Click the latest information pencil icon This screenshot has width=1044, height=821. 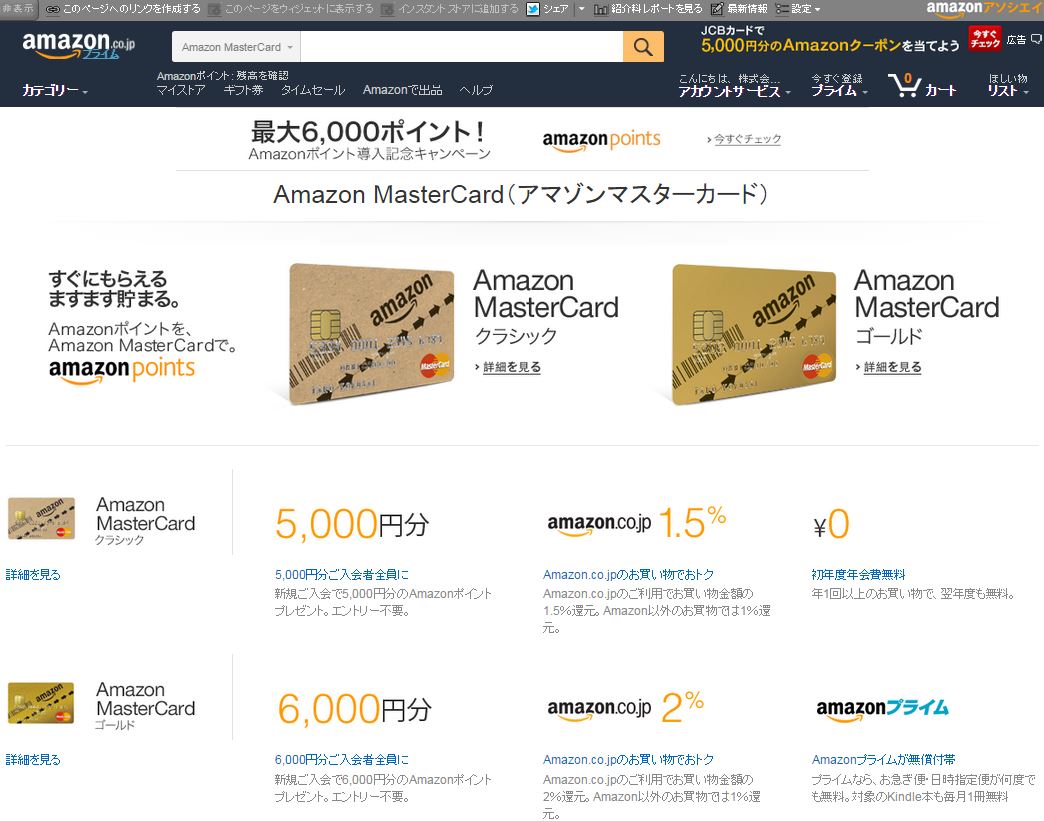(717, 9)
